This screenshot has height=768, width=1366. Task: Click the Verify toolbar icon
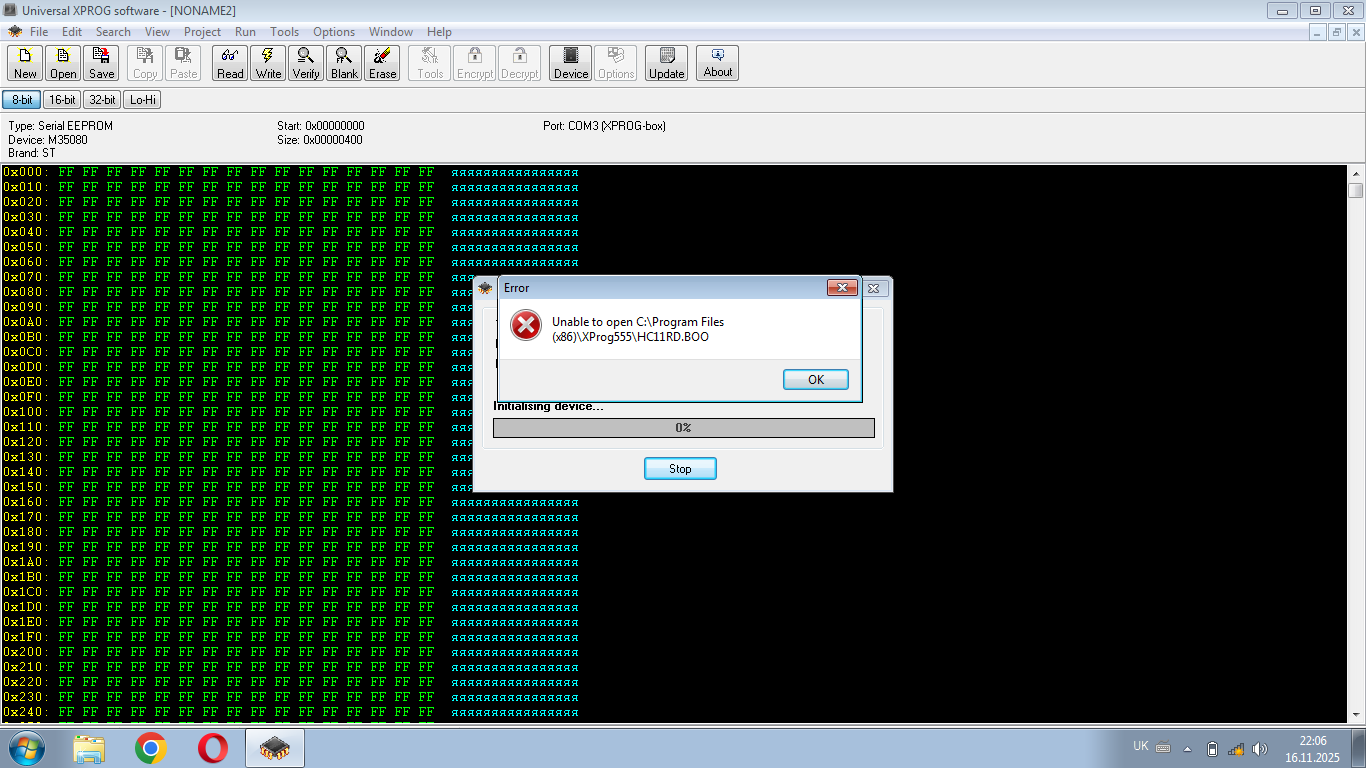click(x=306, y=63)
